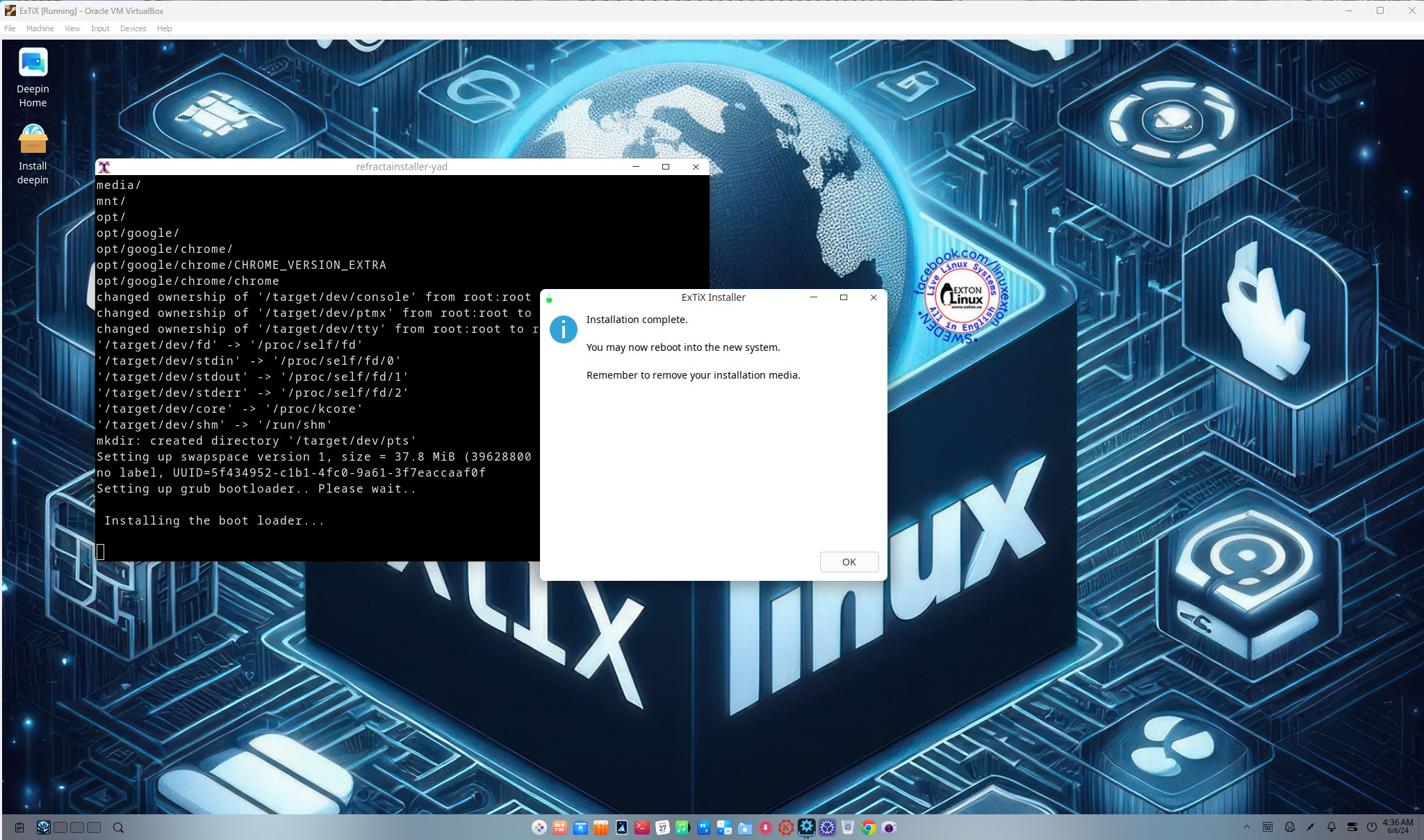
Task: Click the leftmost menu icon in the taskbar
Action: click(19, 827)
